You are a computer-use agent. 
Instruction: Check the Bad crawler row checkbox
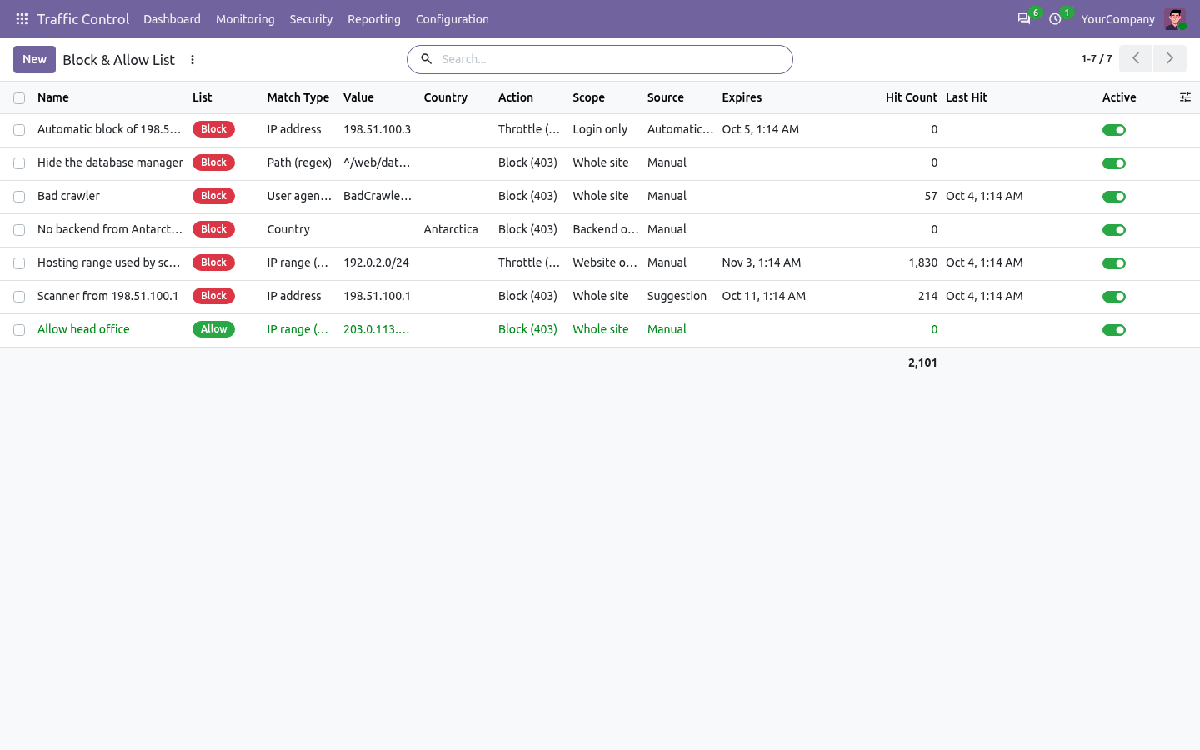coord(19,196)
